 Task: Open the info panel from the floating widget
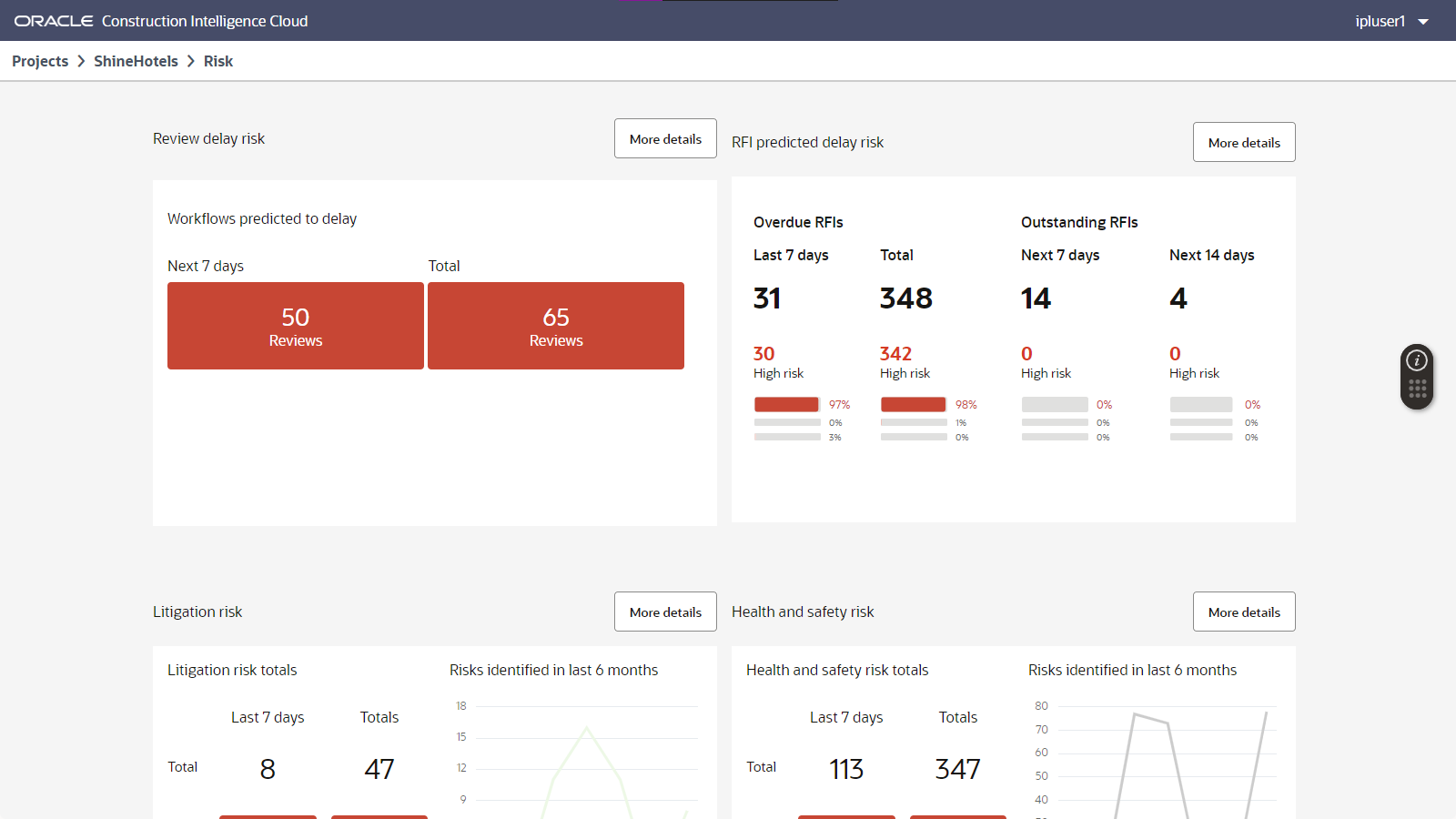(x=1416, y=360)
